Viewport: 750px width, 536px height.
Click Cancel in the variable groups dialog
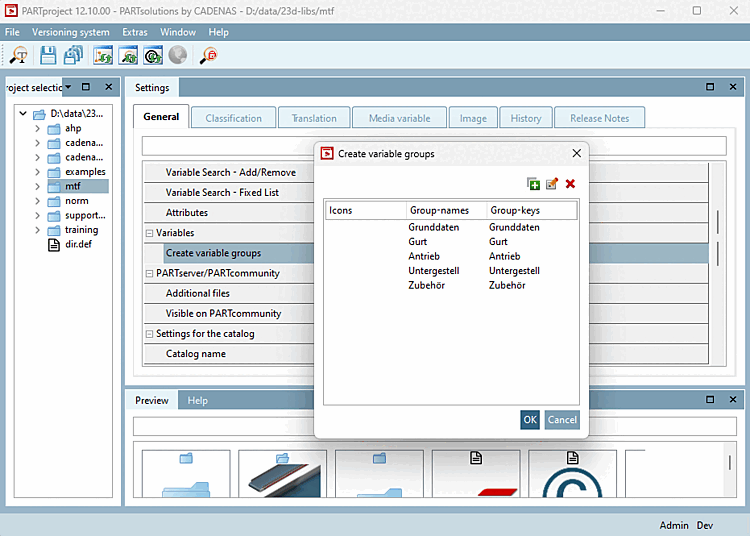click(x=562, y=420)
